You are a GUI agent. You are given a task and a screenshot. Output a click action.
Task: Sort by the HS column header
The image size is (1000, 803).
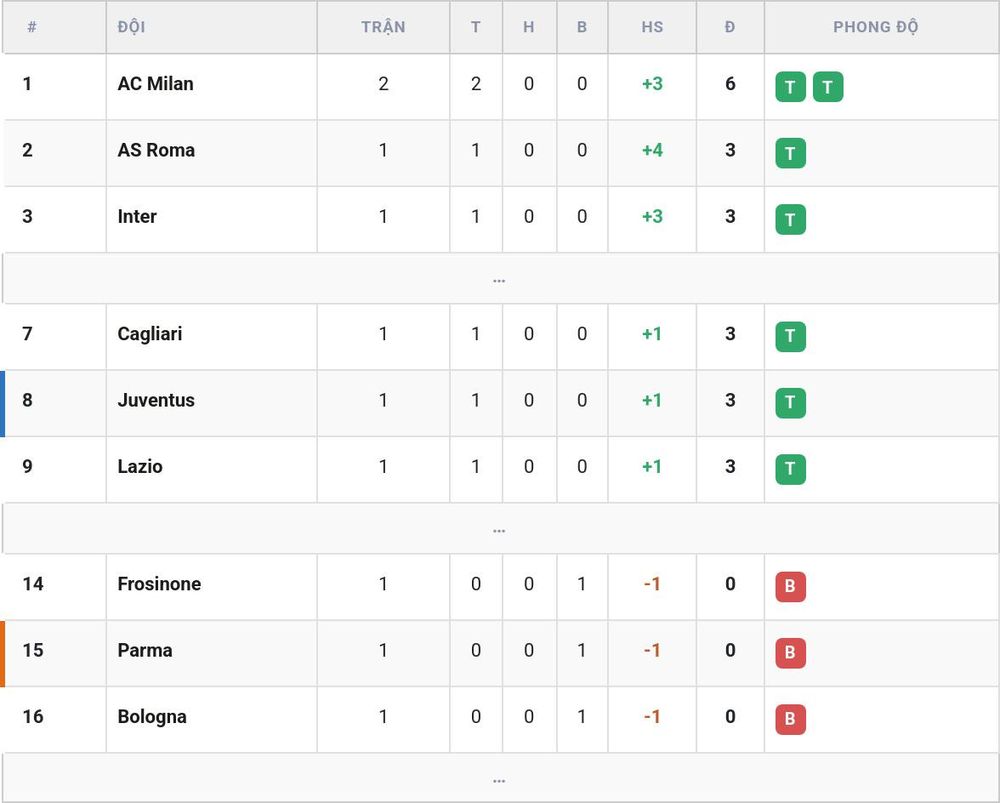tap(652, 27)
